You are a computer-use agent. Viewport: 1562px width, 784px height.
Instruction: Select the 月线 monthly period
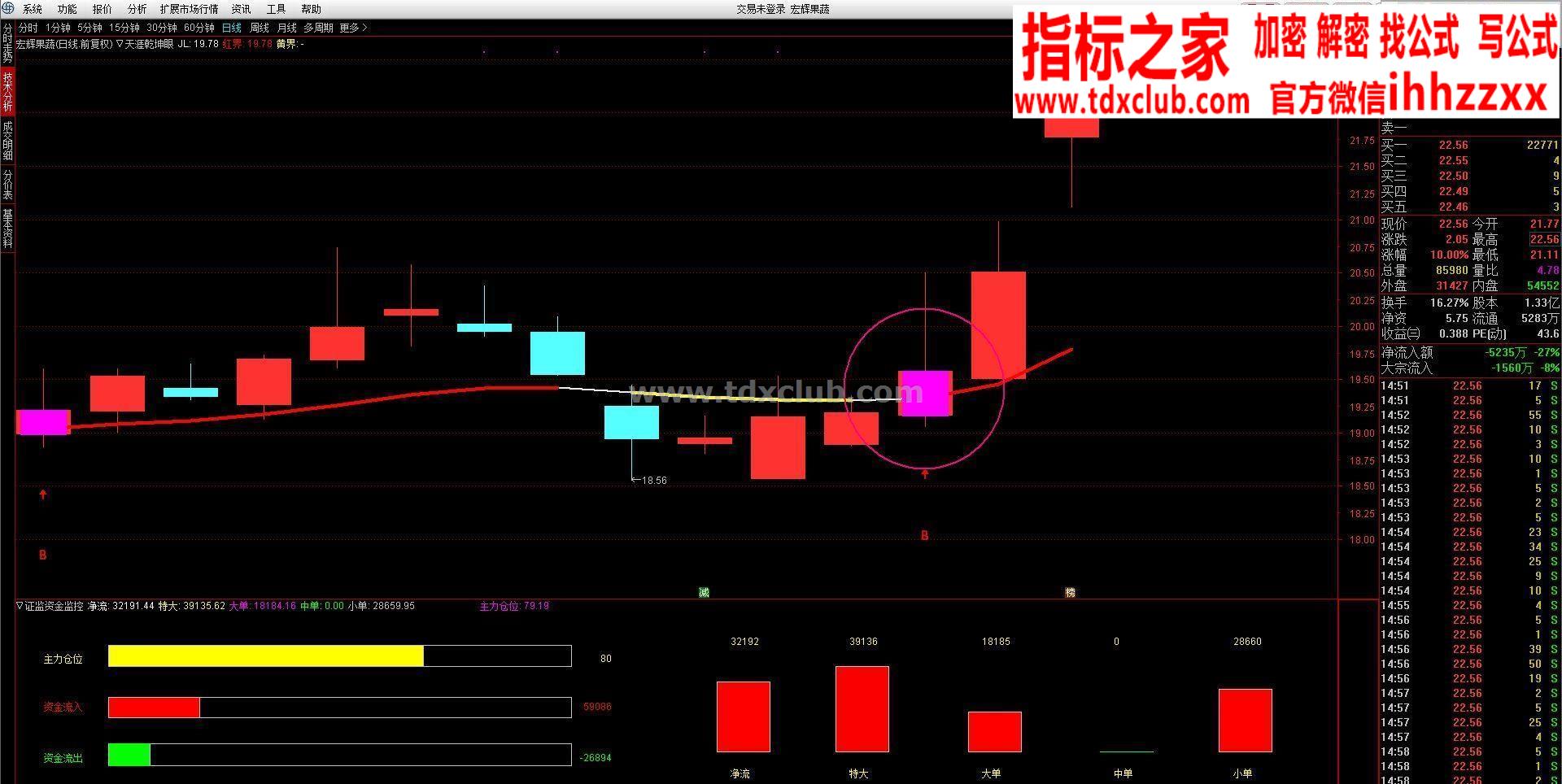(x=287, y=28)
